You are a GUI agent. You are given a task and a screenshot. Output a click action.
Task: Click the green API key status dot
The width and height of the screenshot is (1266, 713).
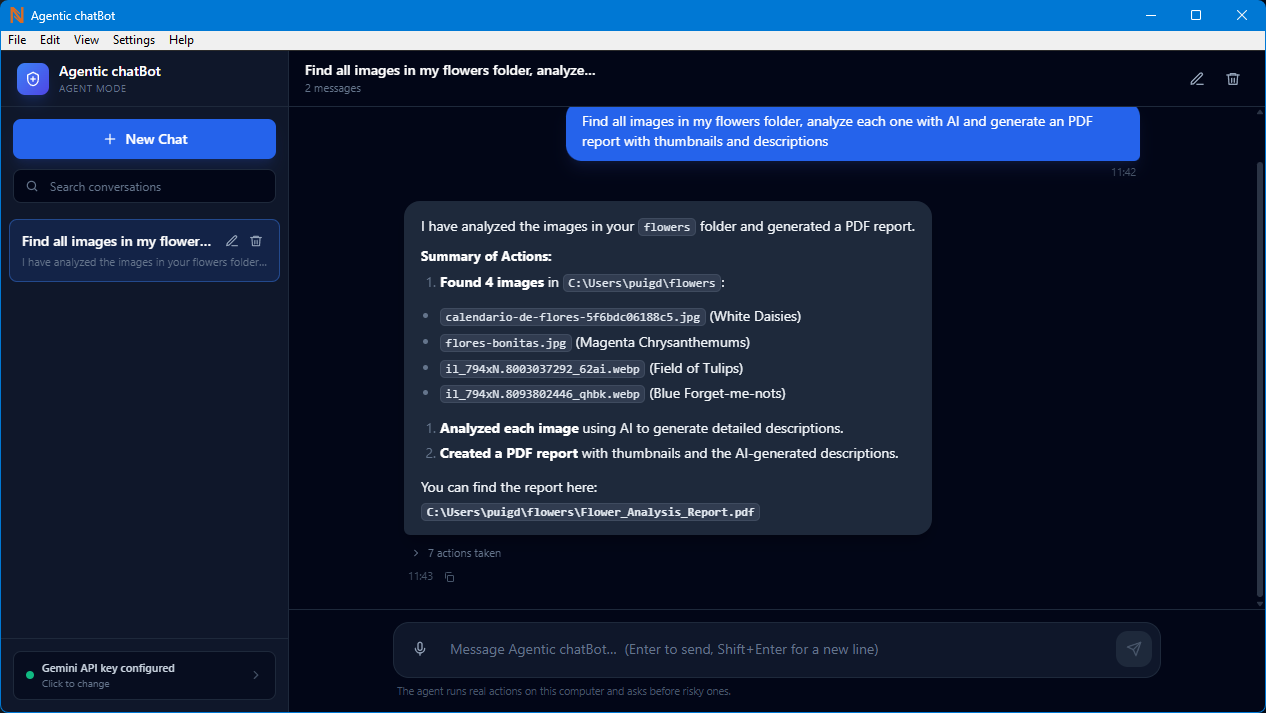pos(30,675)
